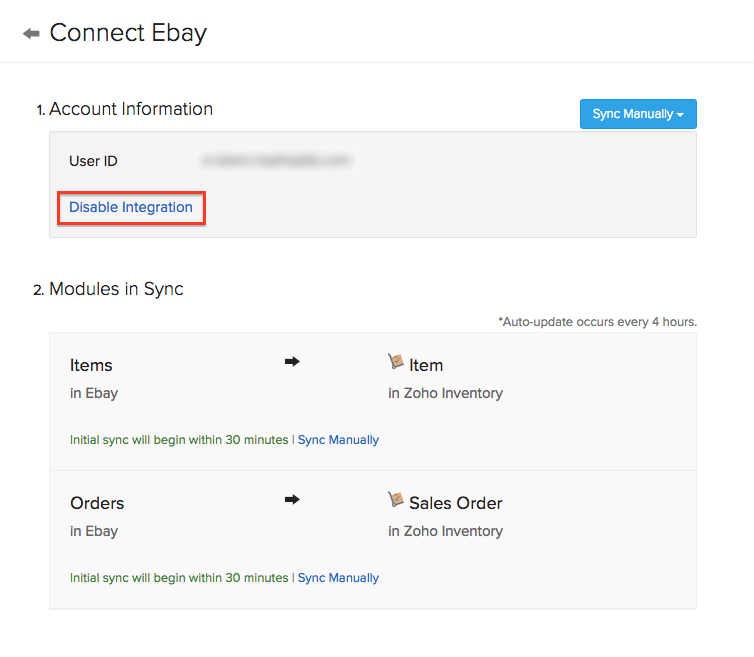Click the auto-update every 4 hours note
Viewport: 754px width, 657px height.
(597, 322)
